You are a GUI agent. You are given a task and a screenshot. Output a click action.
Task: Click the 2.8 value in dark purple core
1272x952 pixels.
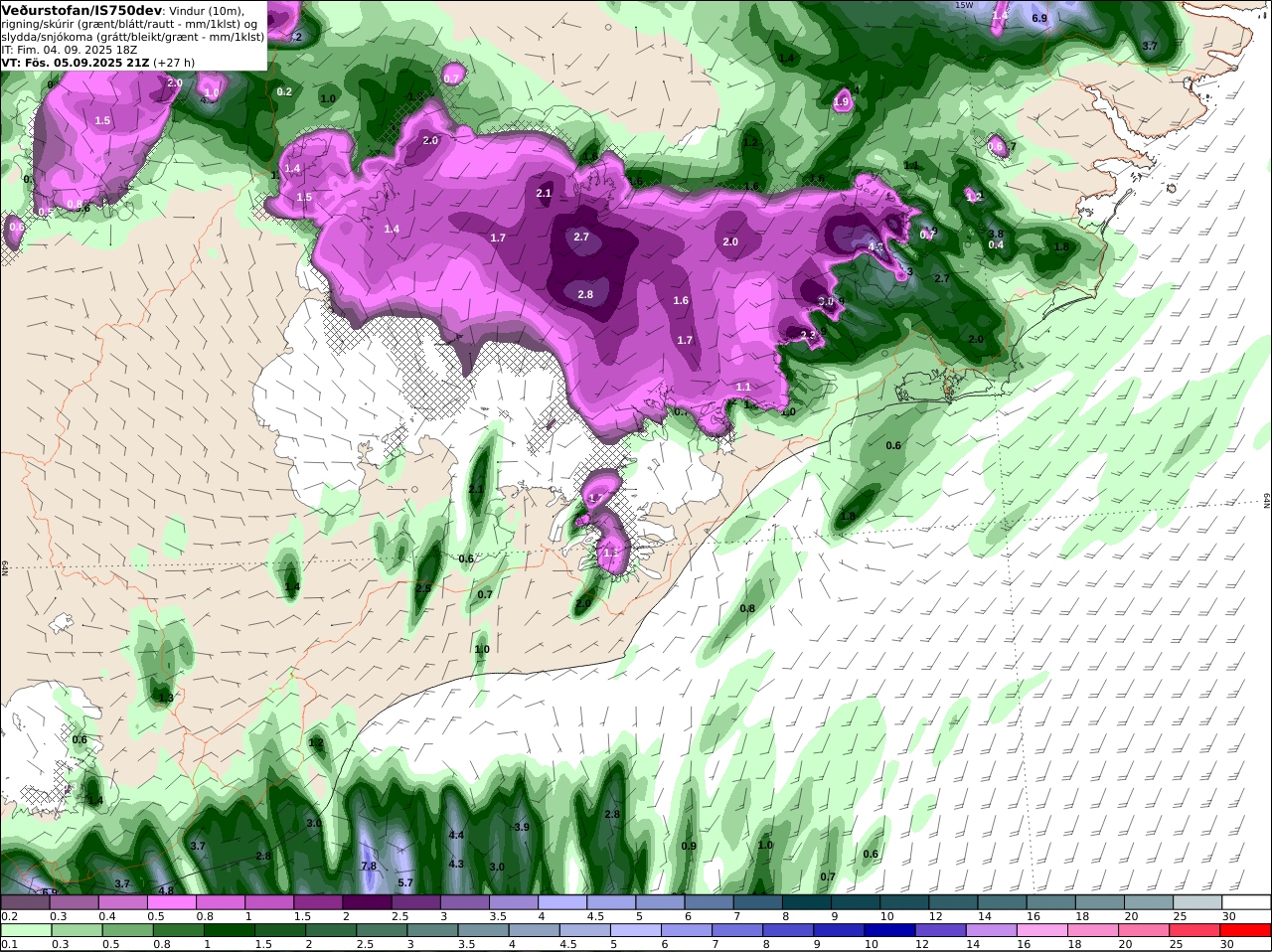tap(585, 294)
